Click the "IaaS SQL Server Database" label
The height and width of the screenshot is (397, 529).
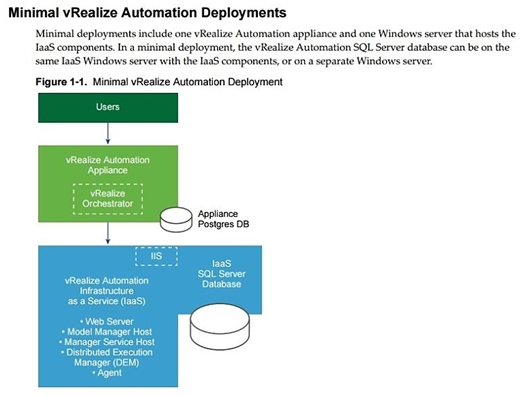[222, 274]
